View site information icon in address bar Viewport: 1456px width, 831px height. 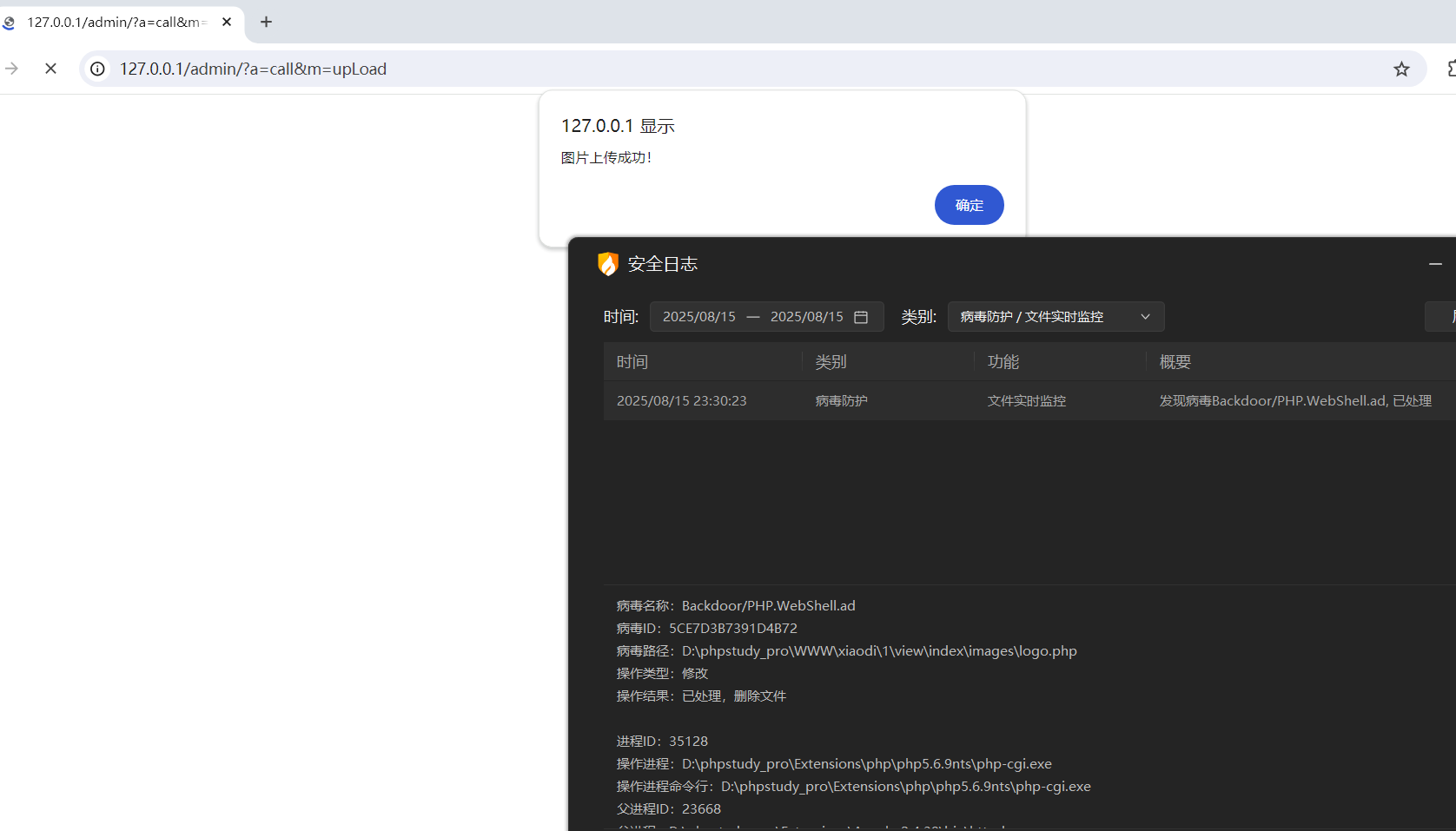[x=98, y=69]
